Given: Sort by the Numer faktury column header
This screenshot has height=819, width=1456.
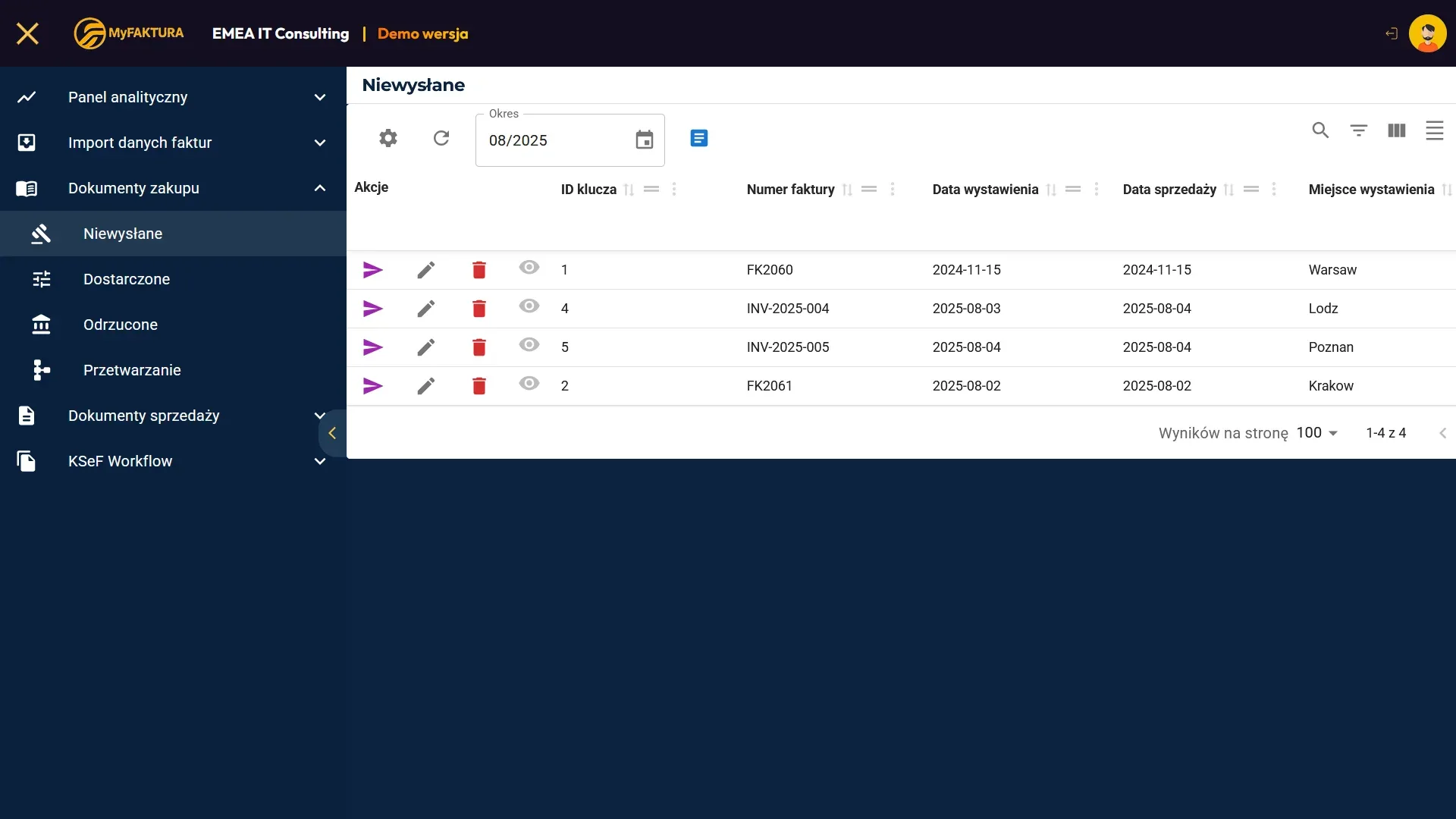Looking at the screenshot, I should [x=790, y=190].
